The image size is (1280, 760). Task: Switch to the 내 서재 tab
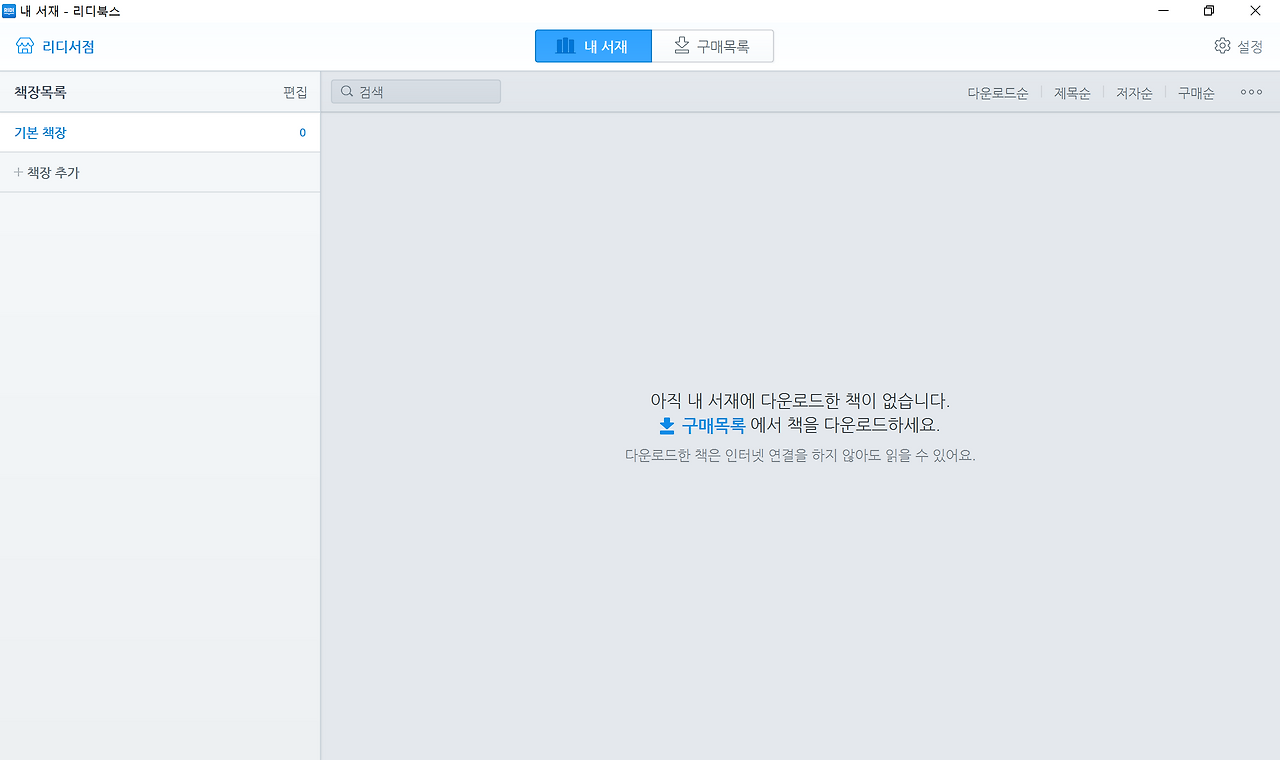tap(593, 46)
